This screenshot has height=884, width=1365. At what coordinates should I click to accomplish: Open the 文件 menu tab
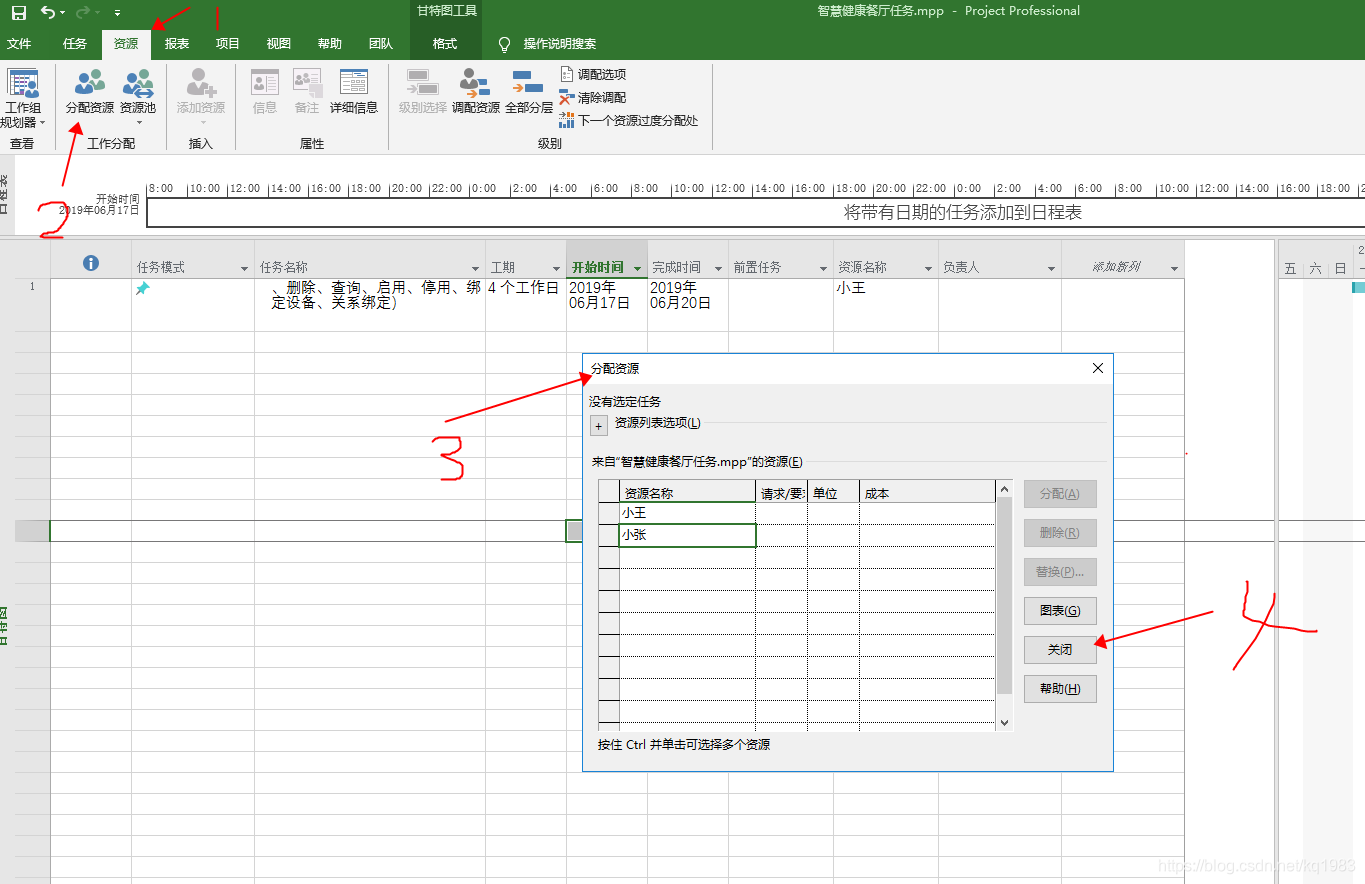point(19,44)
